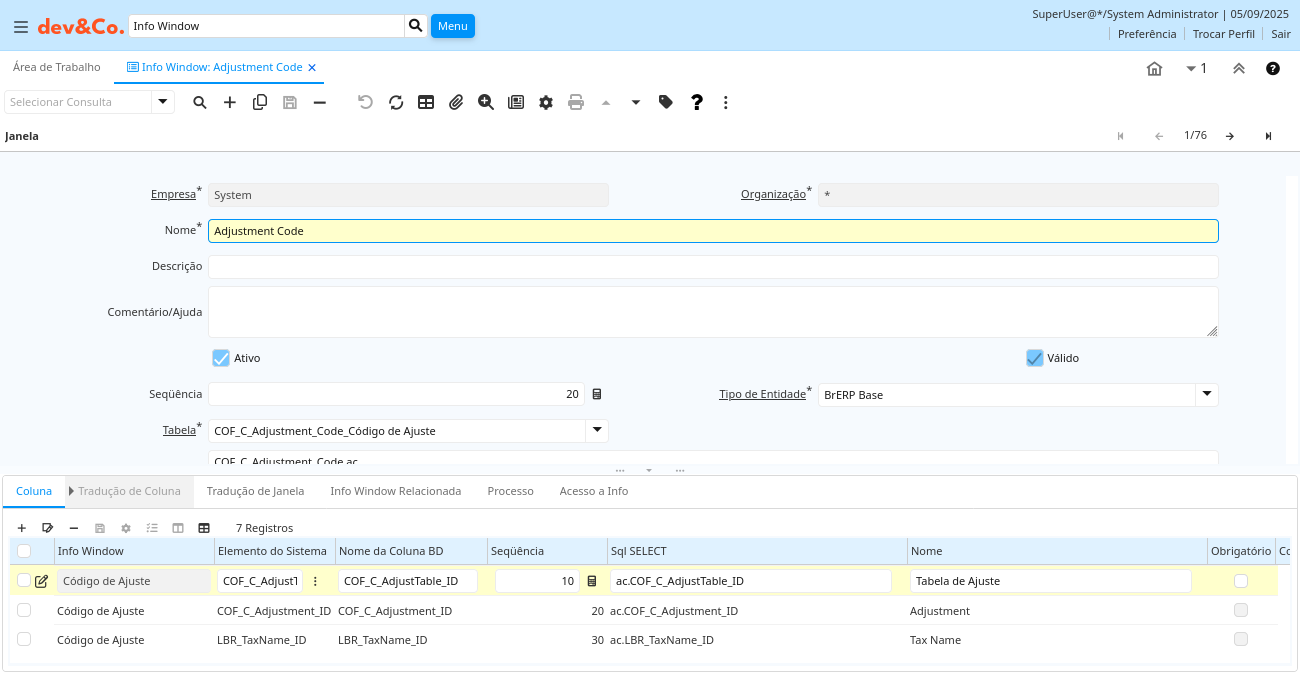Open the Tabela dropdown list
The image size is (1300, 674).
(x=597, y=430)
